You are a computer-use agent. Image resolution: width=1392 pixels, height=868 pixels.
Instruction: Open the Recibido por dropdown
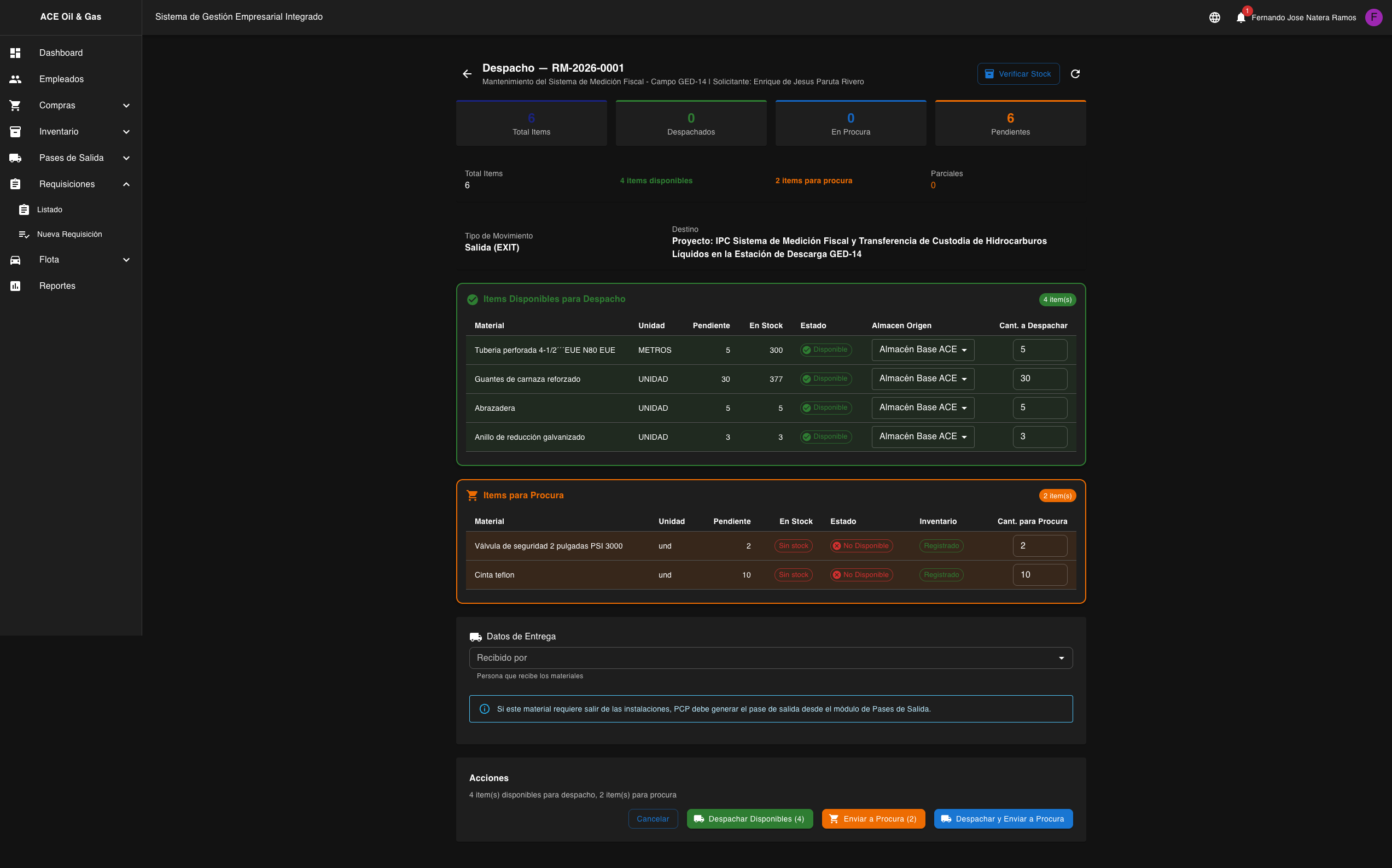[770, 658]
